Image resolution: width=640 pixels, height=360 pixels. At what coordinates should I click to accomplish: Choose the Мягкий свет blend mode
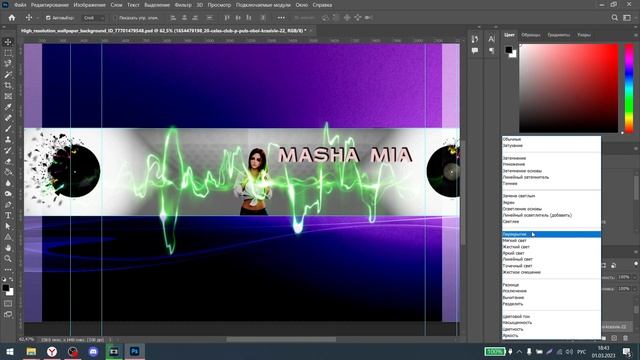(x=551, y=240)
